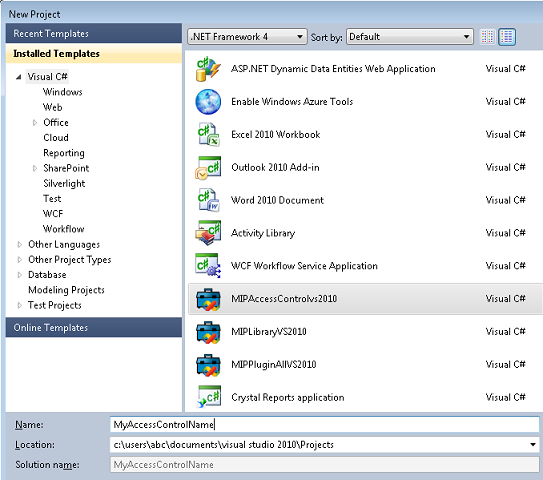543x480 pixels.
Task: Expand the Other Languages tree node
Action: (x=20, y=245)
